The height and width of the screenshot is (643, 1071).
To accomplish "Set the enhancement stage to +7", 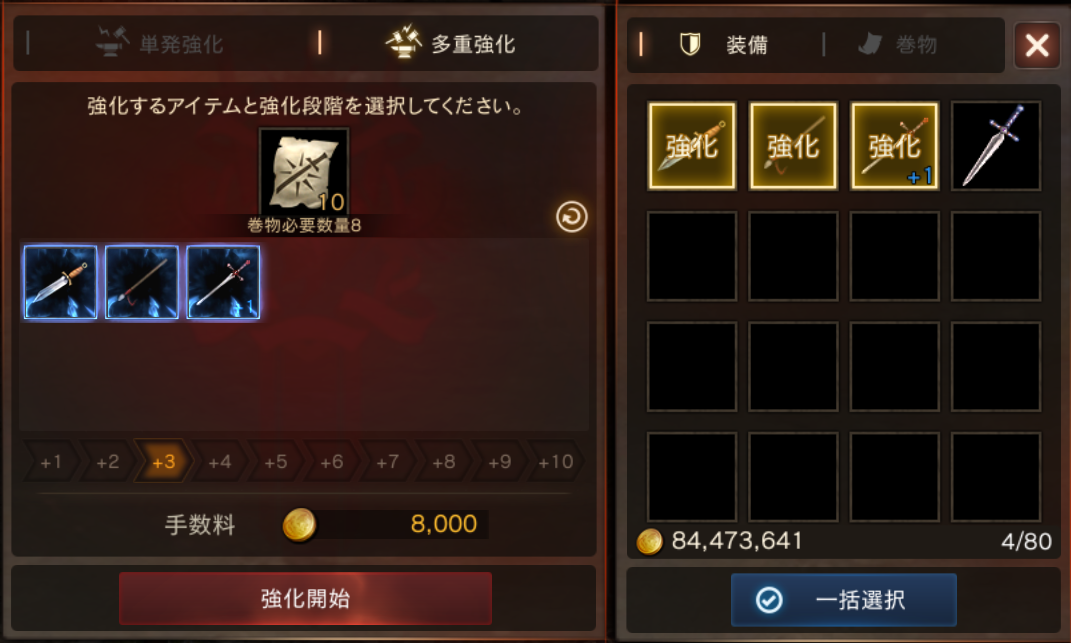I will point(387,462).
